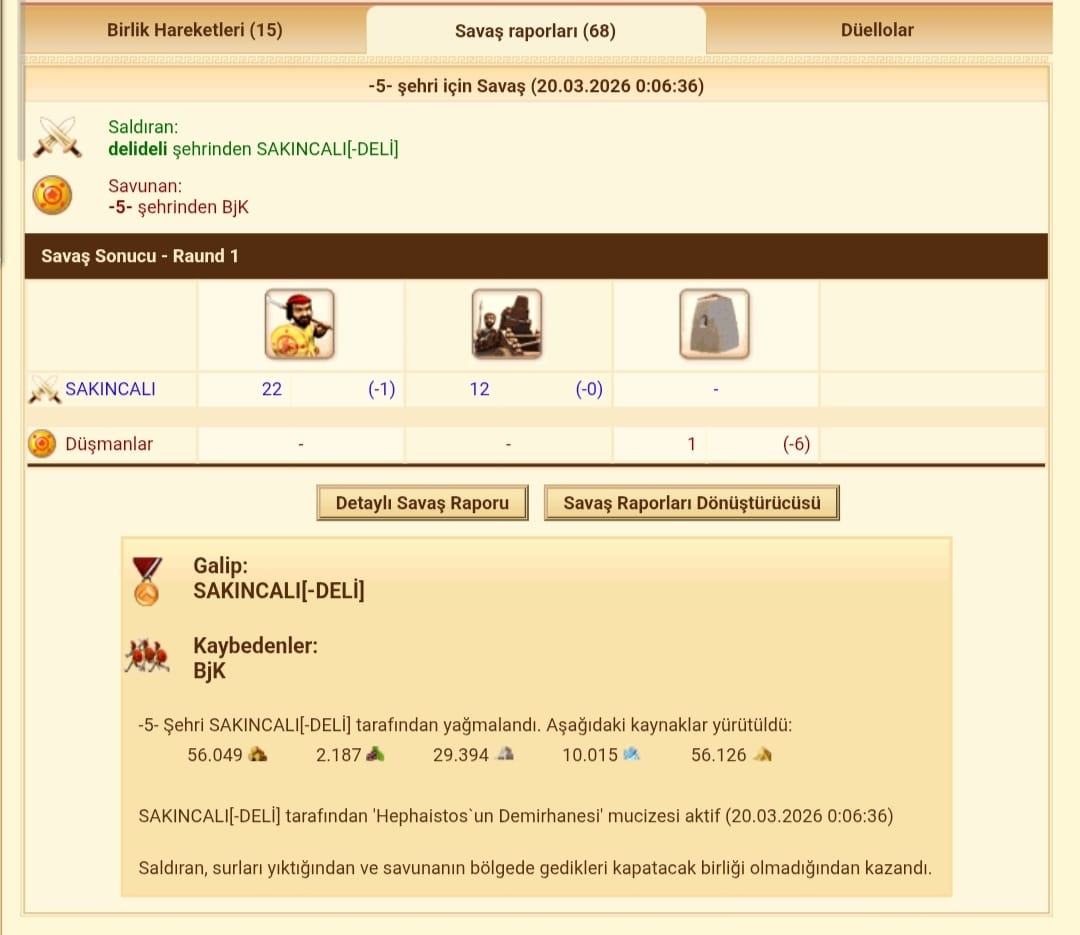
Task: Click the crystal resource icon after 10.015
Action: pyautogui.click(x=632, y=754)
